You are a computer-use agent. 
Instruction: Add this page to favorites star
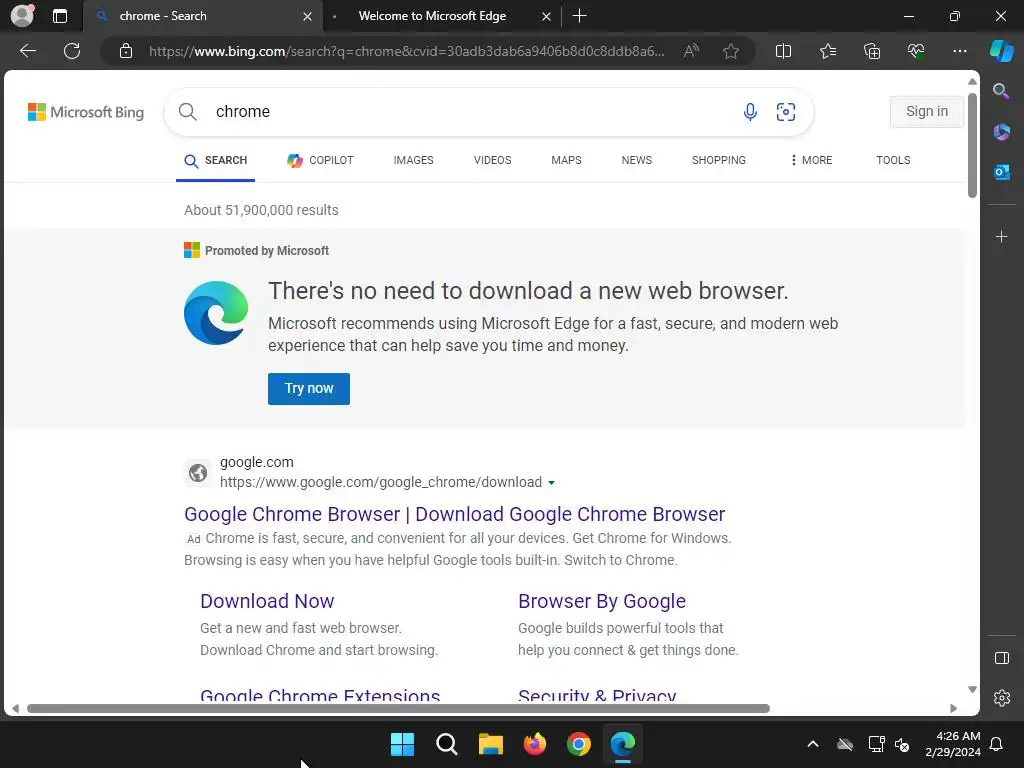click(731, 51)
